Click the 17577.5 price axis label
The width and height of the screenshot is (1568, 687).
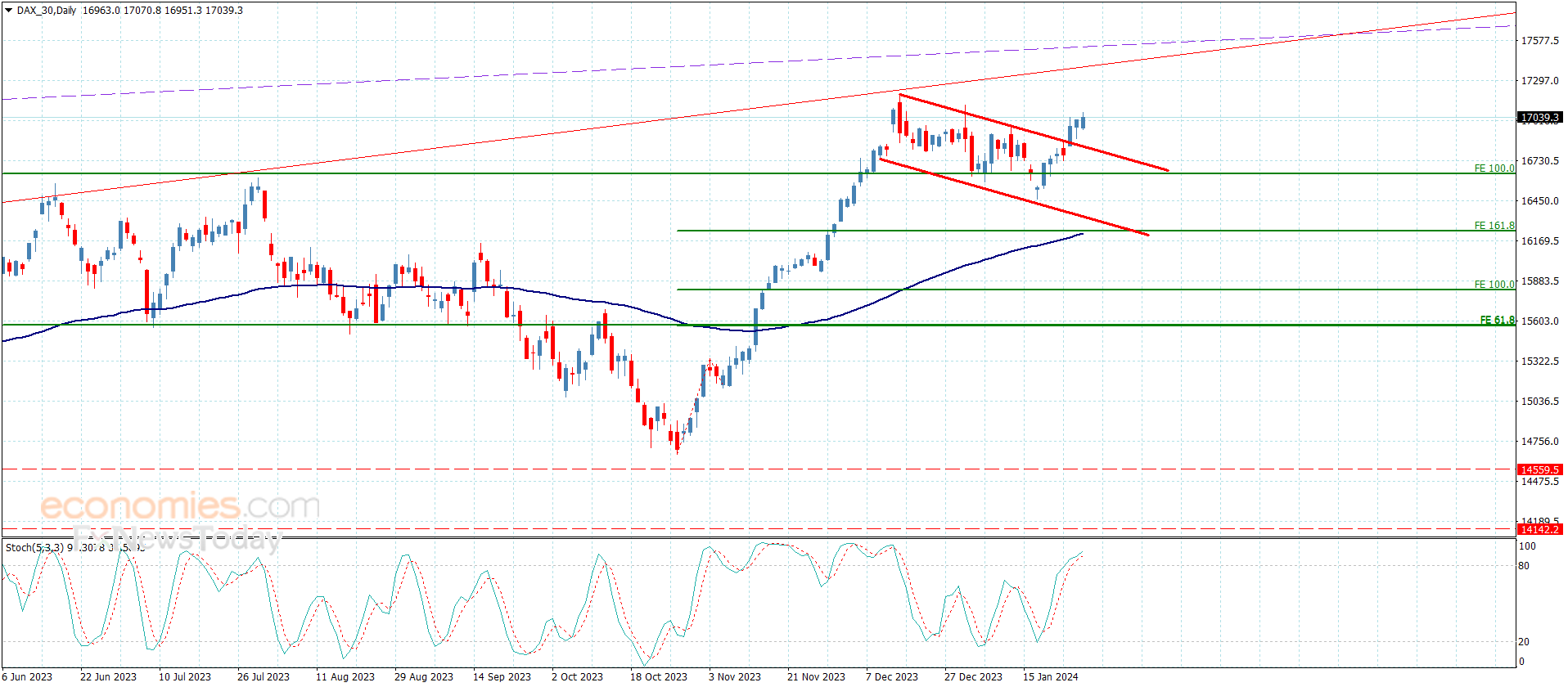pos(1539,40)
